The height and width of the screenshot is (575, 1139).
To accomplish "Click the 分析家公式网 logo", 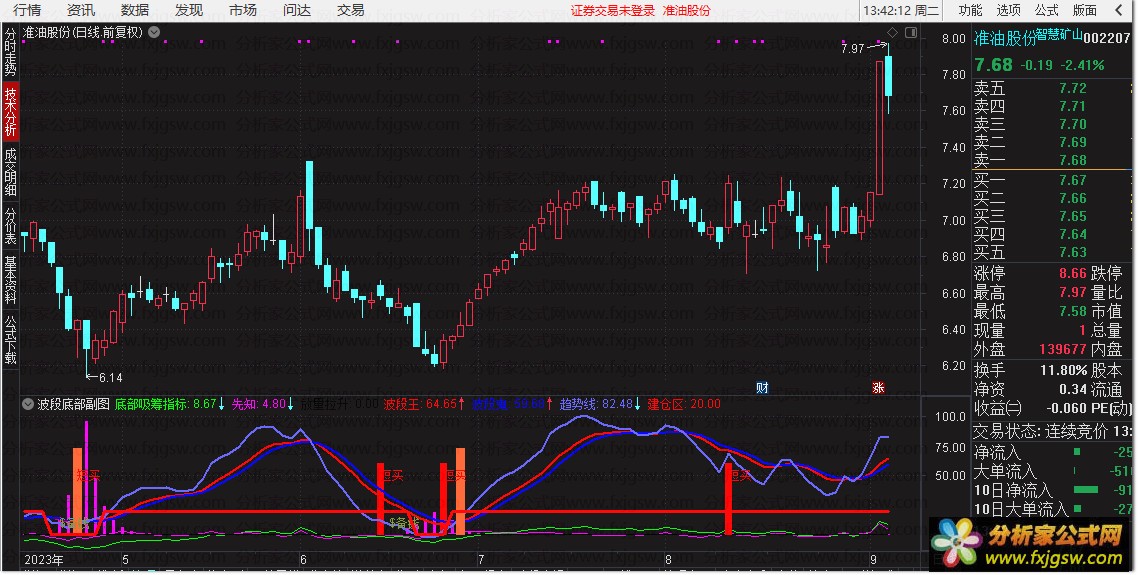I will 1029,545.
